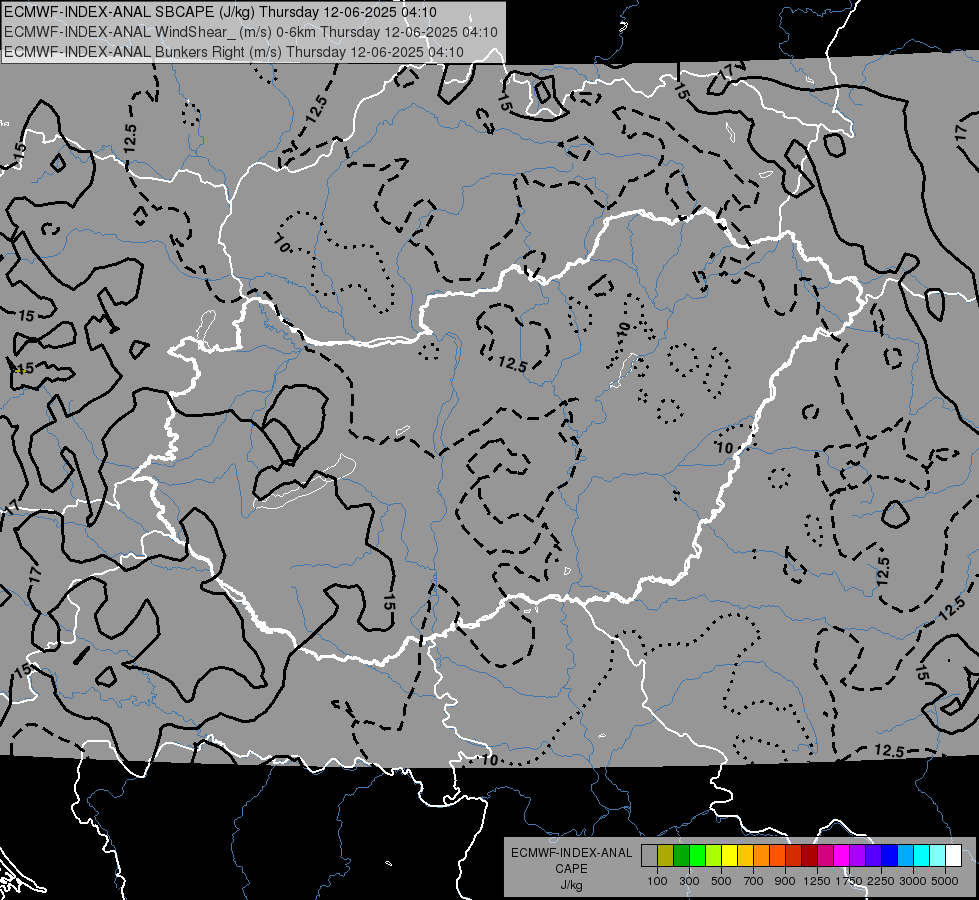Click the 1250 tick label in legend
979x900 pixels.
[817, 881]
